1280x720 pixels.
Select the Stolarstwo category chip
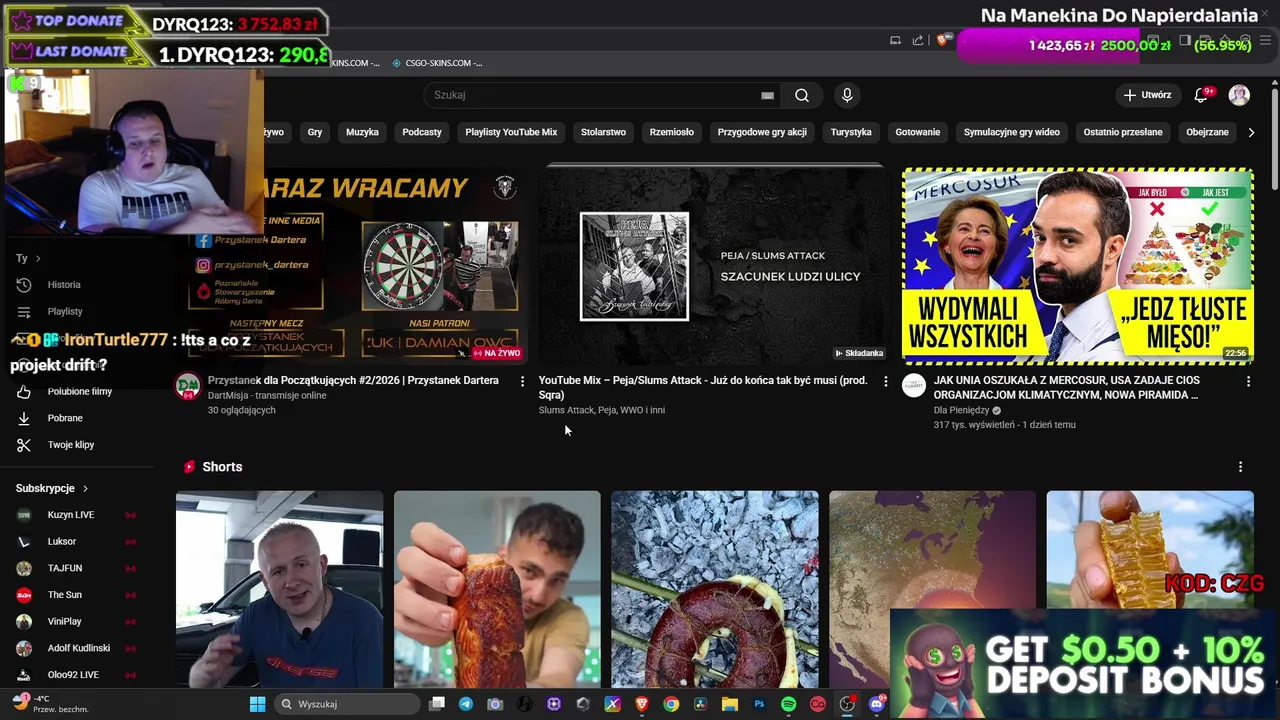click(x=603, y=132)
